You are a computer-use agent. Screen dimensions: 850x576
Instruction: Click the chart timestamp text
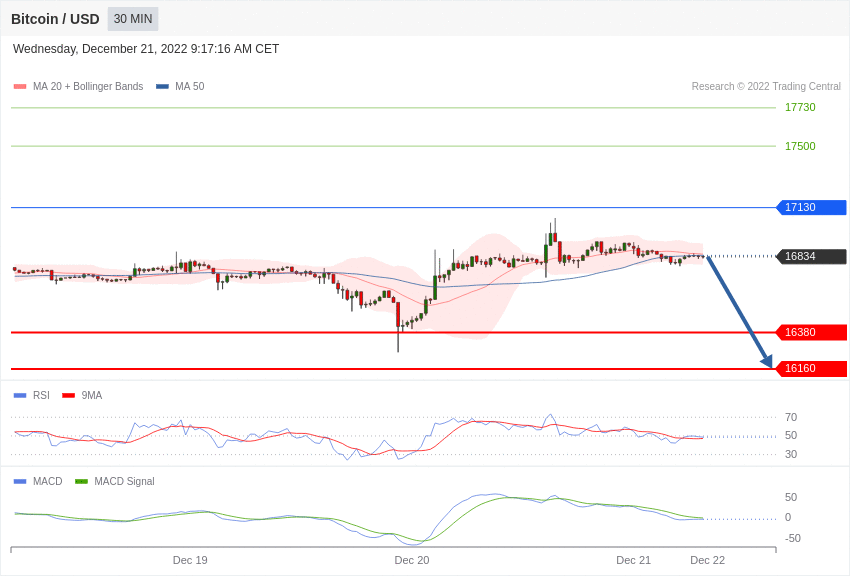pyautogui.click(x=146, y=49)
